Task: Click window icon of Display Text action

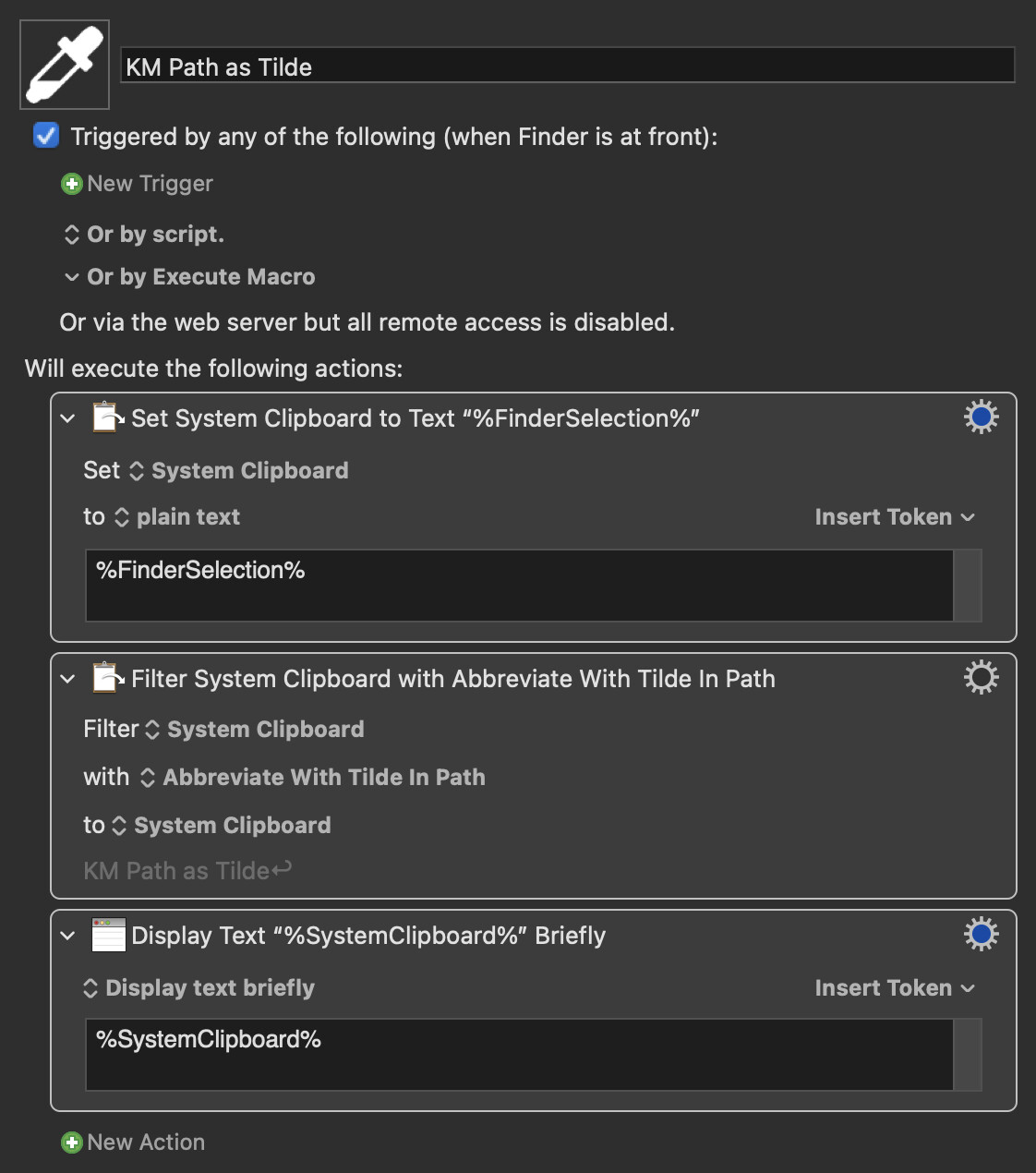Action: tap(108, 935)
